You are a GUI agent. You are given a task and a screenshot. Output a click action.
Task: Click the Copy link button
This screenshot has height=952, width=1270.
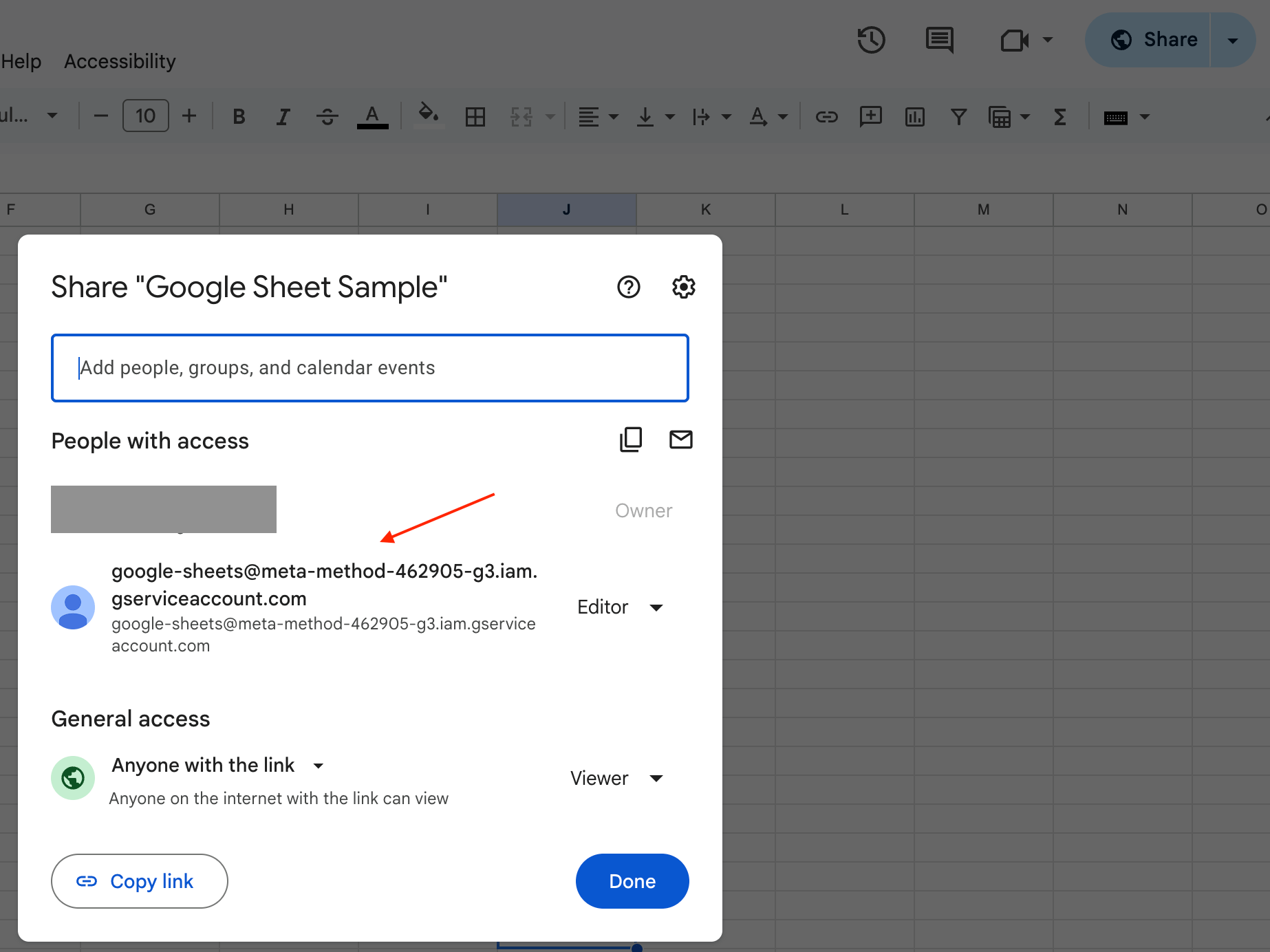pyautogui.click(x=140, y=881)
